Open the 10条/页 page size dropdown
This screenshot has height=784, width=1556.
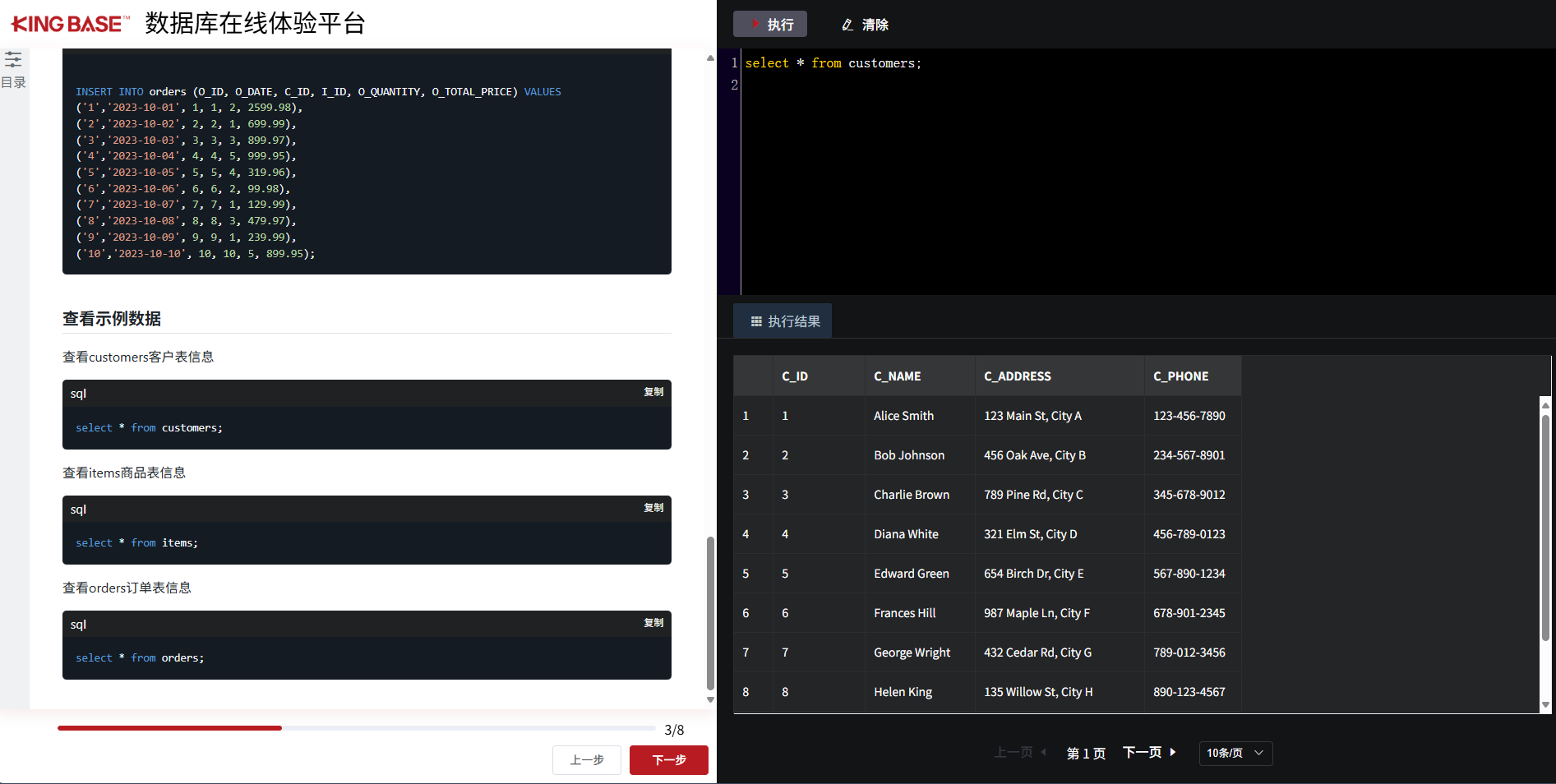click(x=1235, y=754)
